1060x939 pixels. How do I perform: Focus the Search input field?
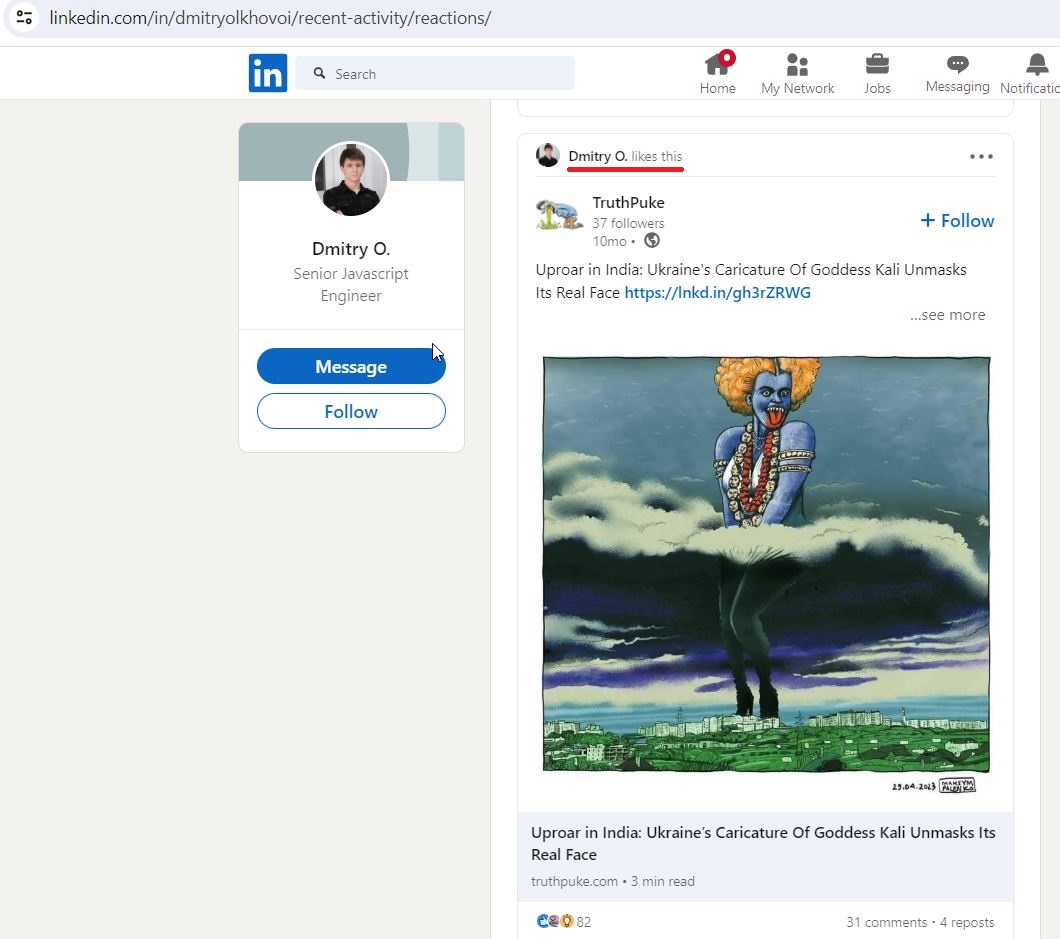pyautogui.click(x=435, y=73)
